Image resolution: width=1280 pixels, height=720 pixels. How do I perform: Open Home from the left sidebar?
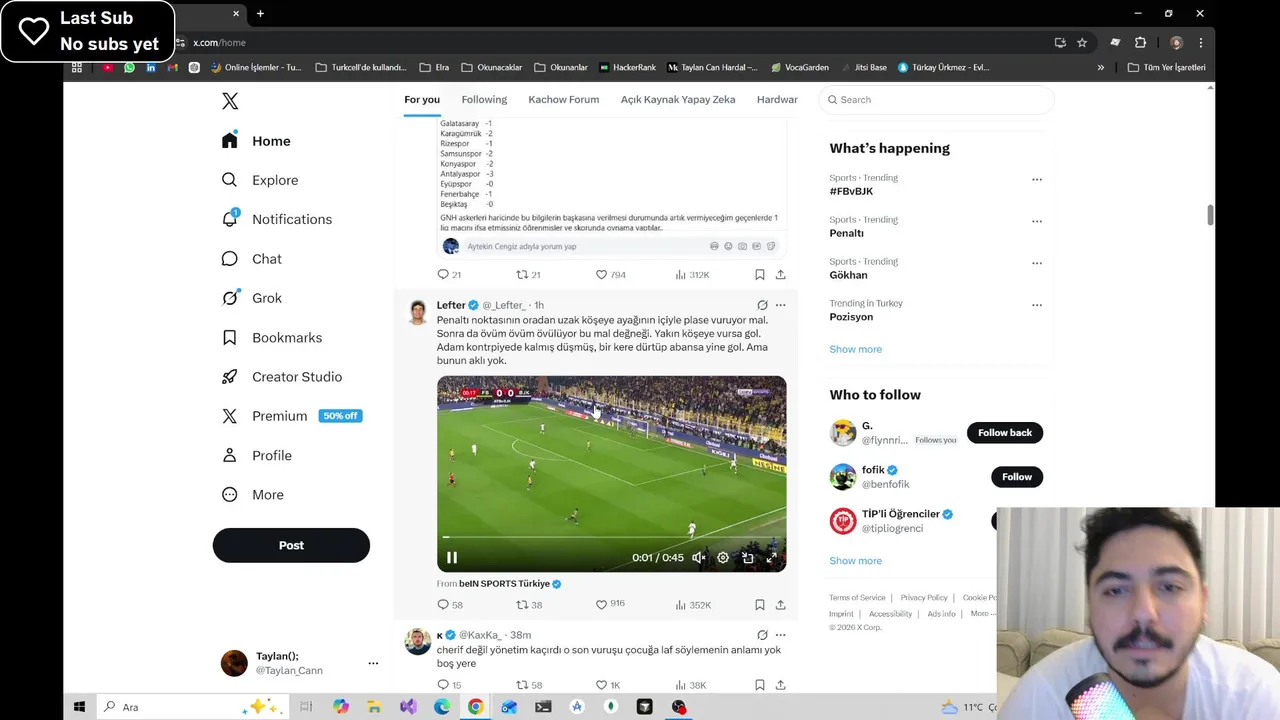tap(257, 141)
